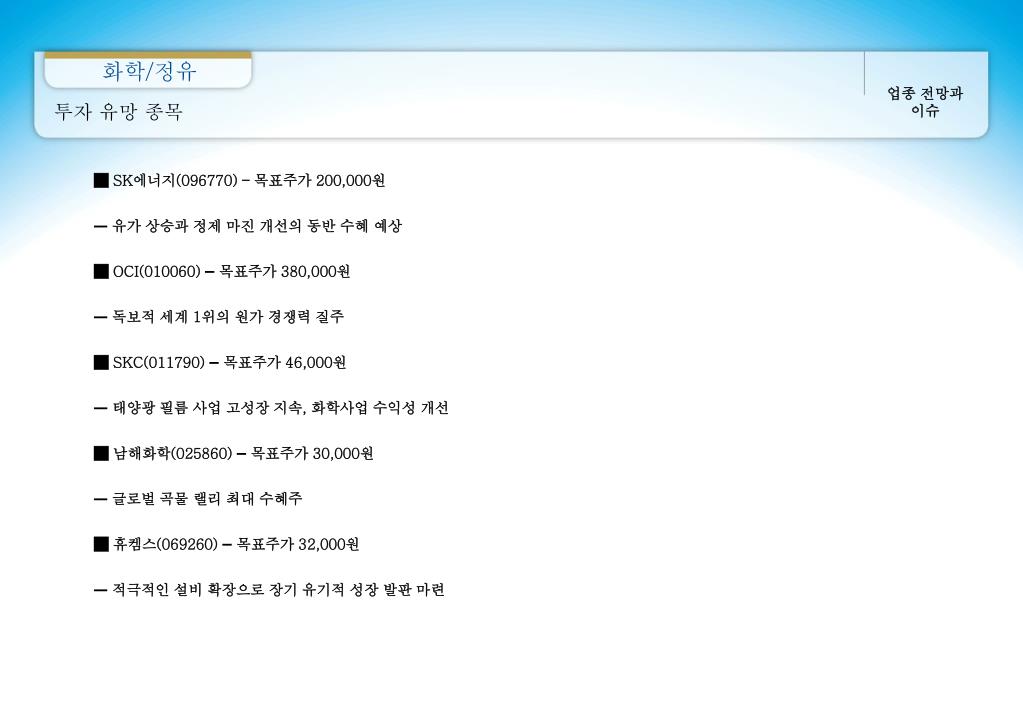Viewport: 1023px width, 723px height.
Task: Click the square bullet before SKC
Action: click(101, 362)
